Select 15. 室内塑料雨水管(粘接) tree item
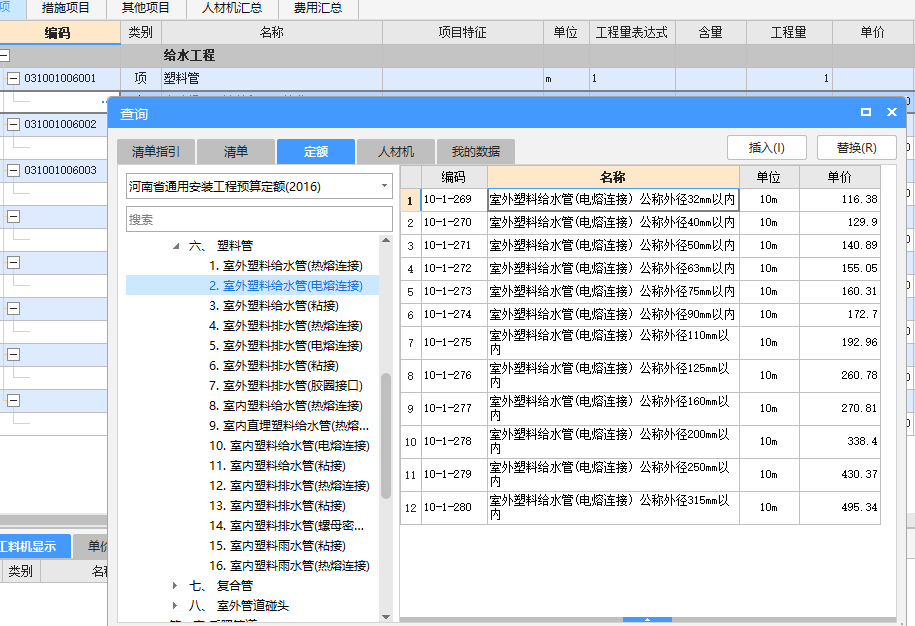The width and height of the screenshot is (915, 626). tap(277, 545)
